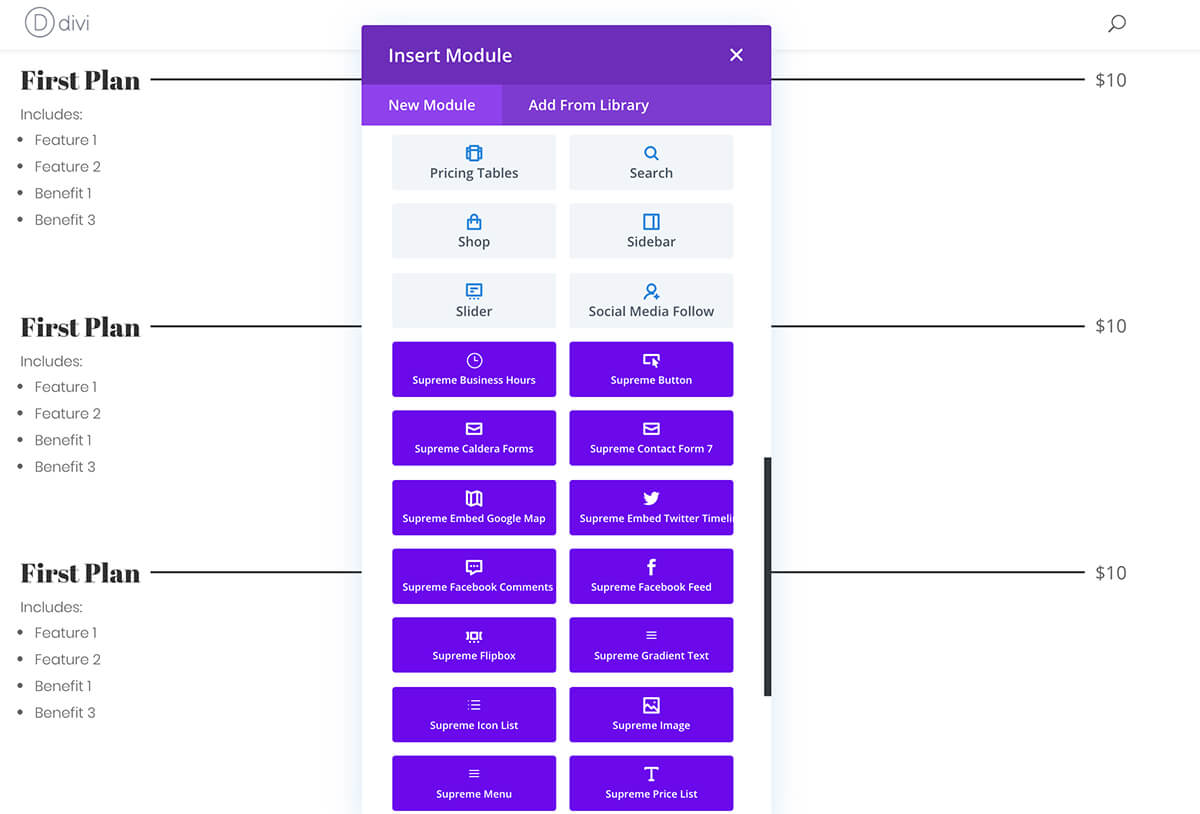Insert the Supreme Menu module

(474, 783)
